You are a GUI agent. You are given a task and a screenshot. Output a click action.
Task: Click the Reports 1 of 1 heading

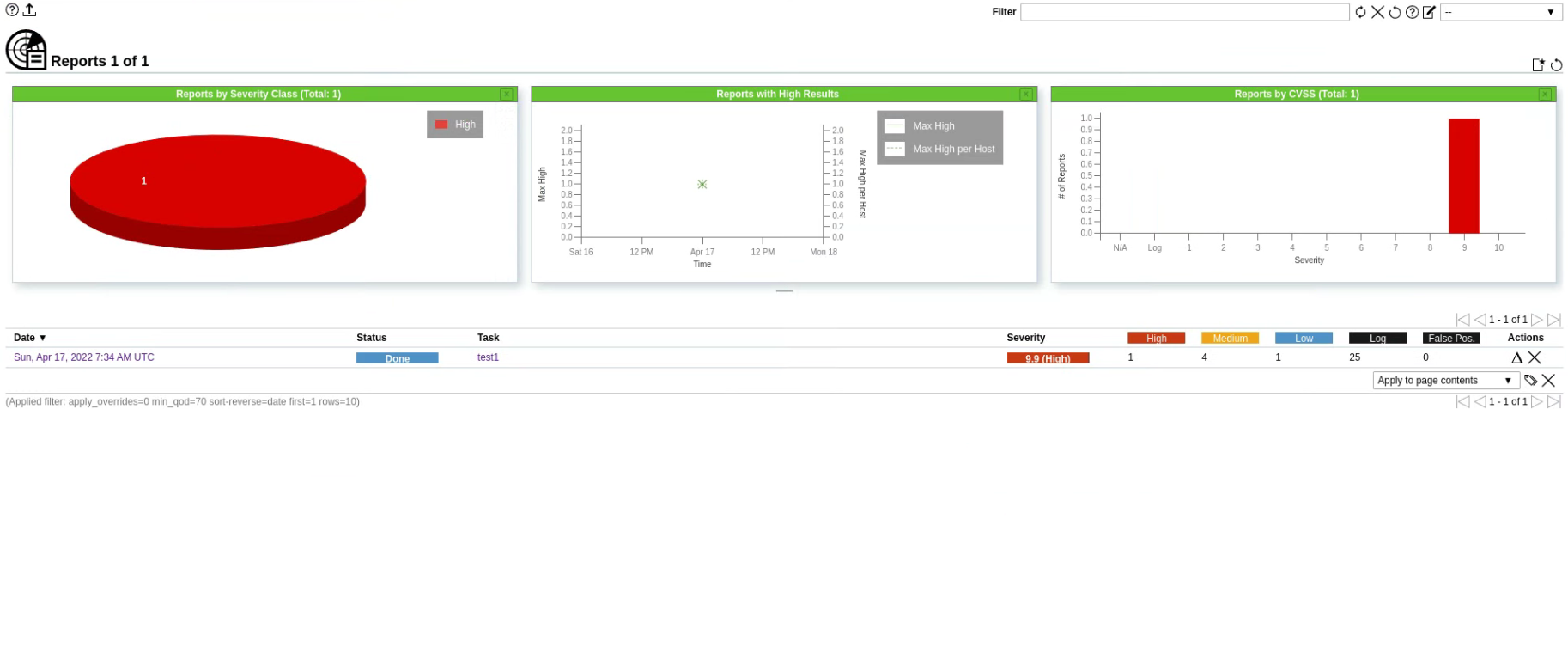tap(100, 61)
